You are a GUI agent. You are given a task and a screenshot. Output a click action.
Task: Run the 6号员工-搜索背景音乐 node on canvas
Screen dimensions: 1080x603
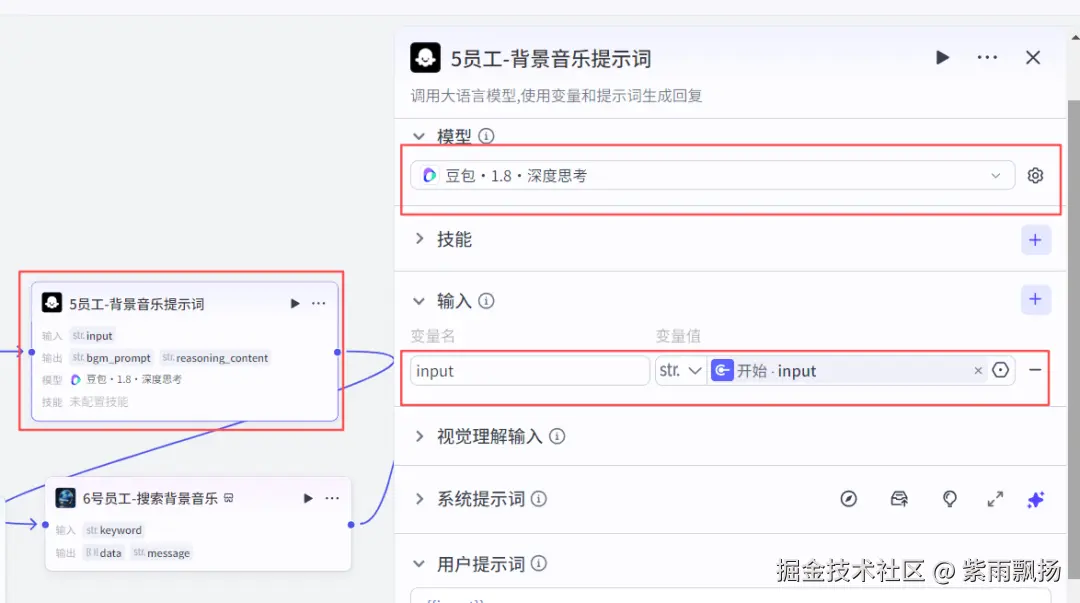click(x=308, y=498)
